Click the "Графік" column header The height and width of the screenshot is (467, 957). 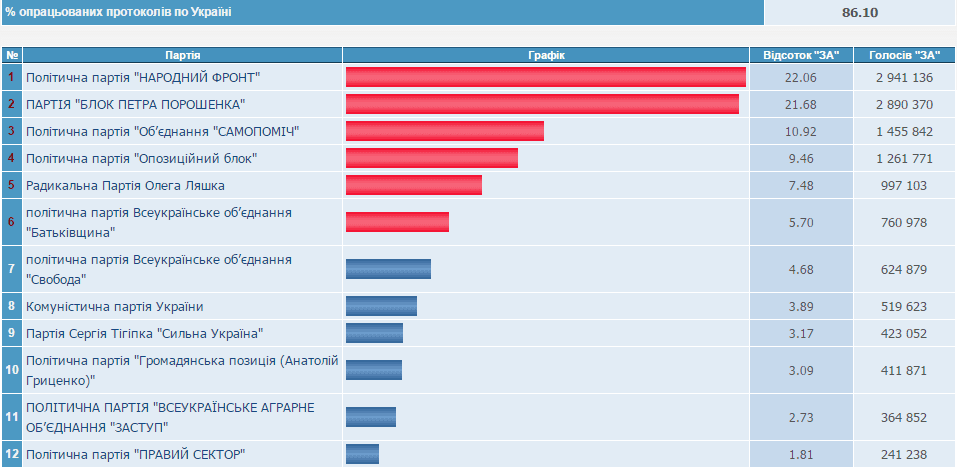tap(546, 56)
